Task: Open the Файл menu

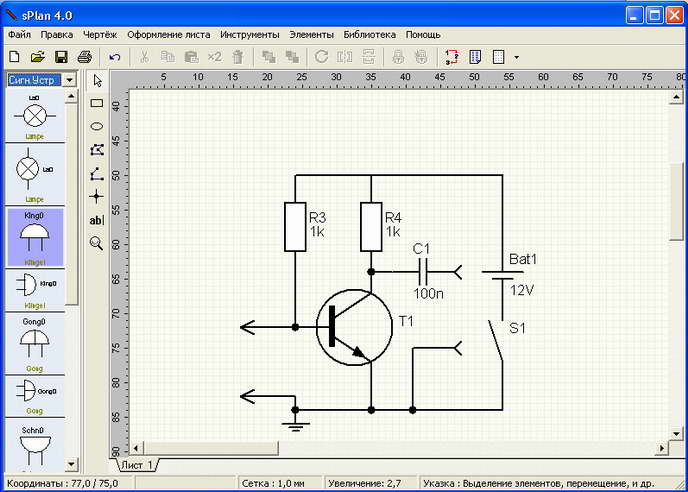Action: (20, 34)
